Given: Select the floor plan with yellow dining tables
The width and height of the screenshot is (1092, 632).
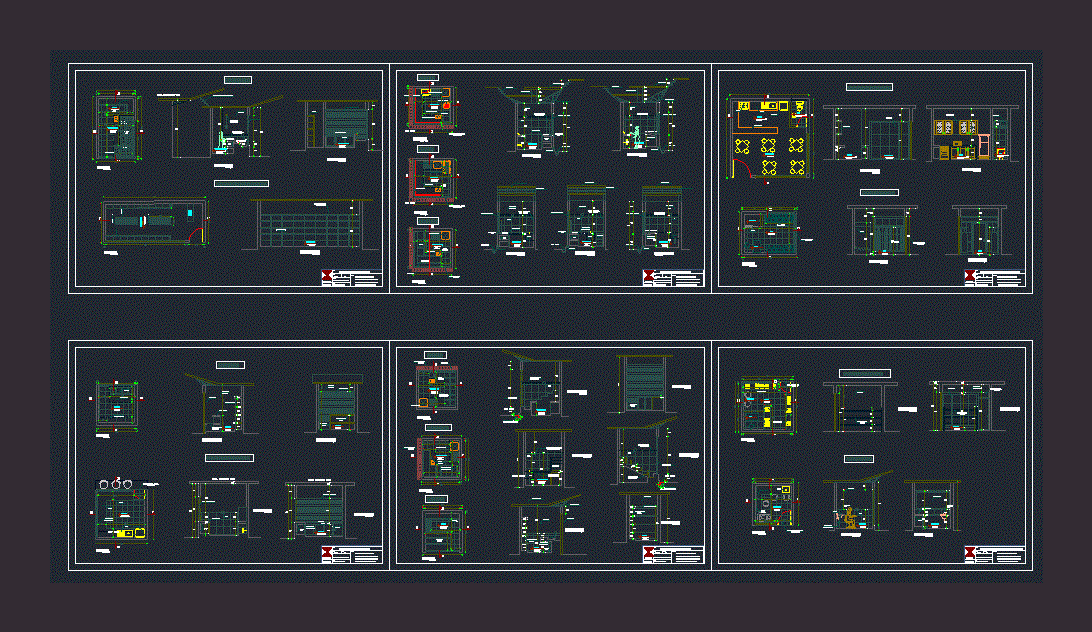Looking at the screenshot, I should pos(770,138).
